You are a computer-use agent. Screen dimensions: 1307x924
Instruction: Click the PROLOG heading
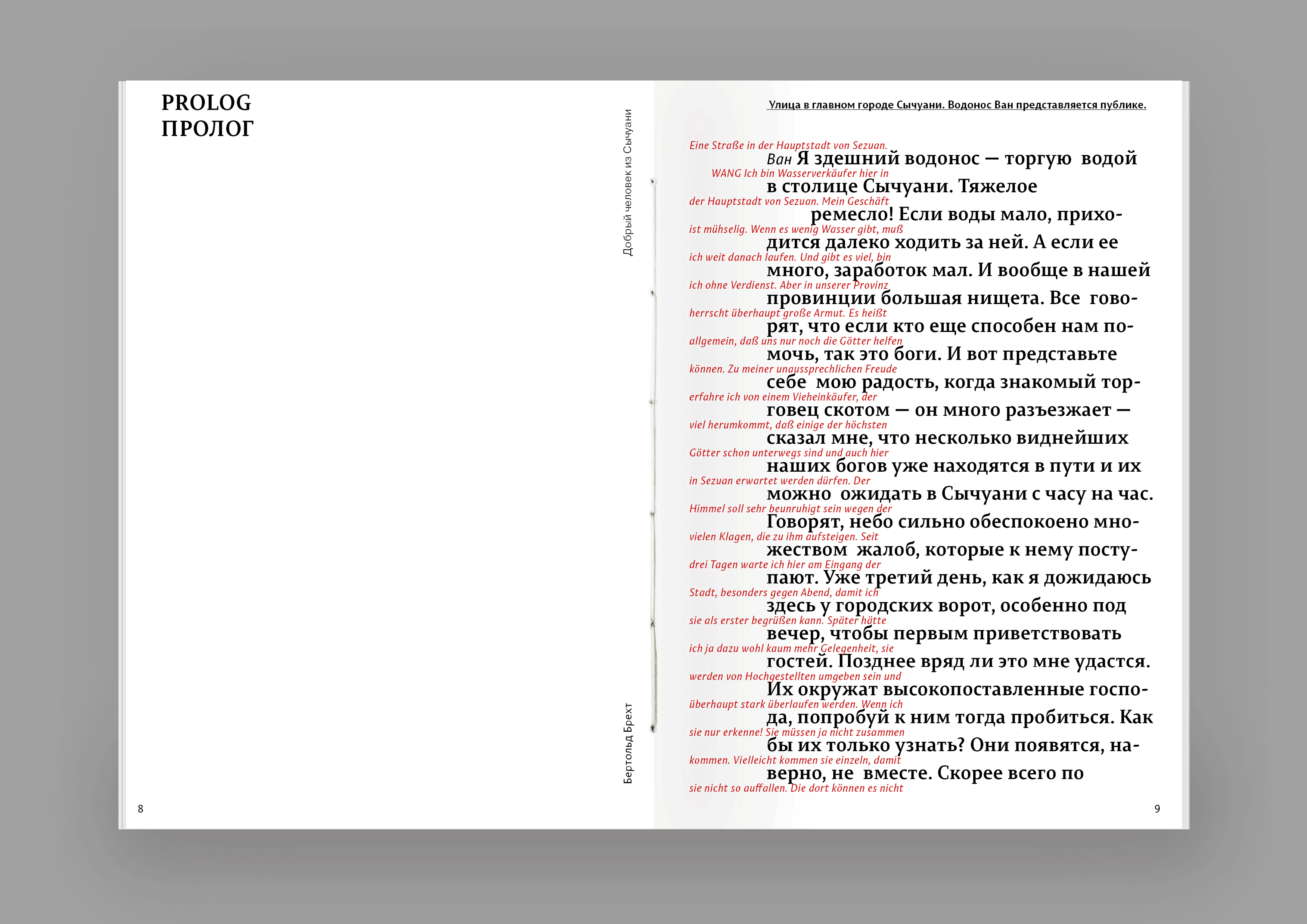(206, 103)
